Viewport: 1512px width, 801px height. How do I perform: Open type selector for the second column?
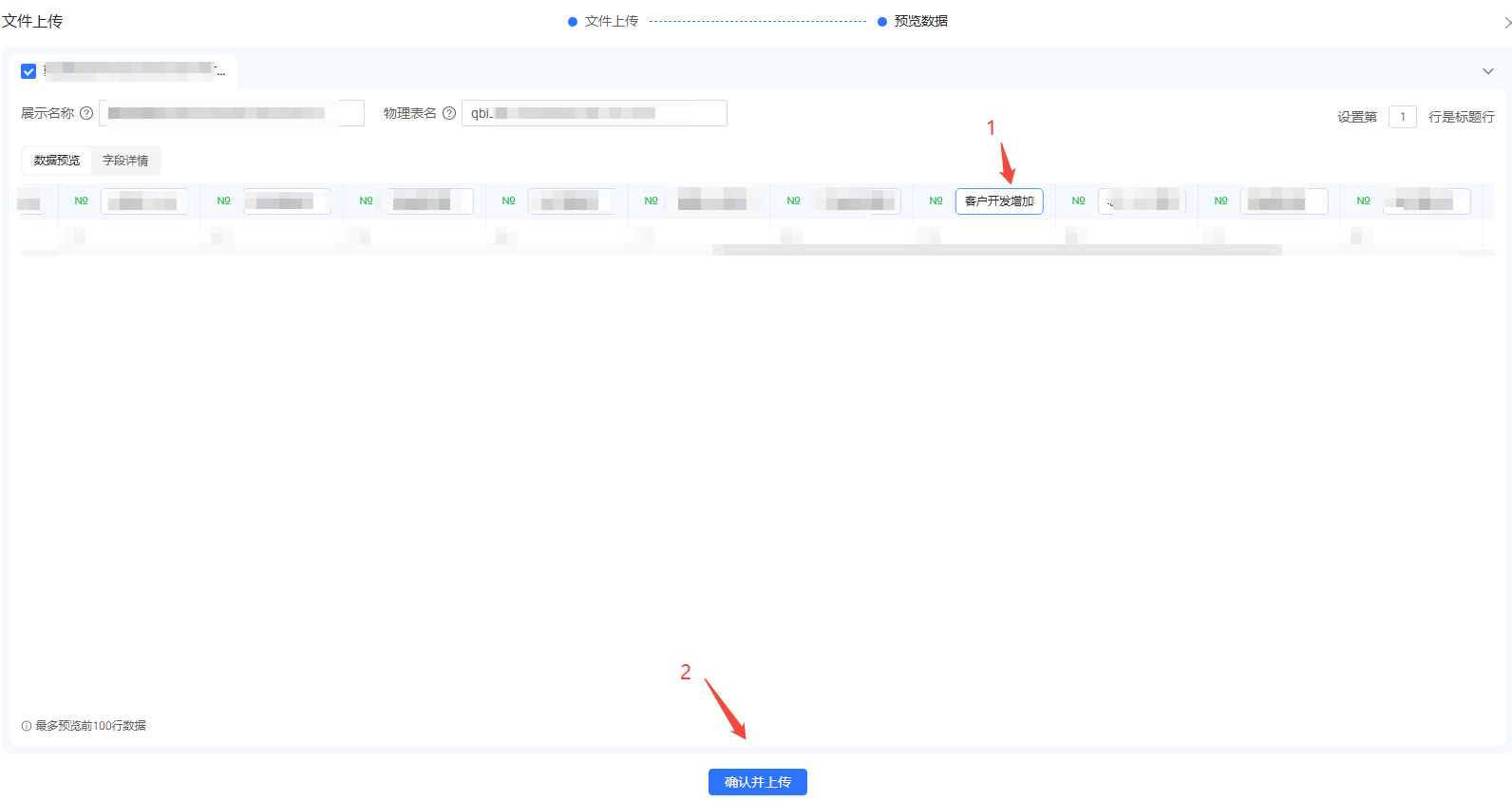click(x=223, y=200)
